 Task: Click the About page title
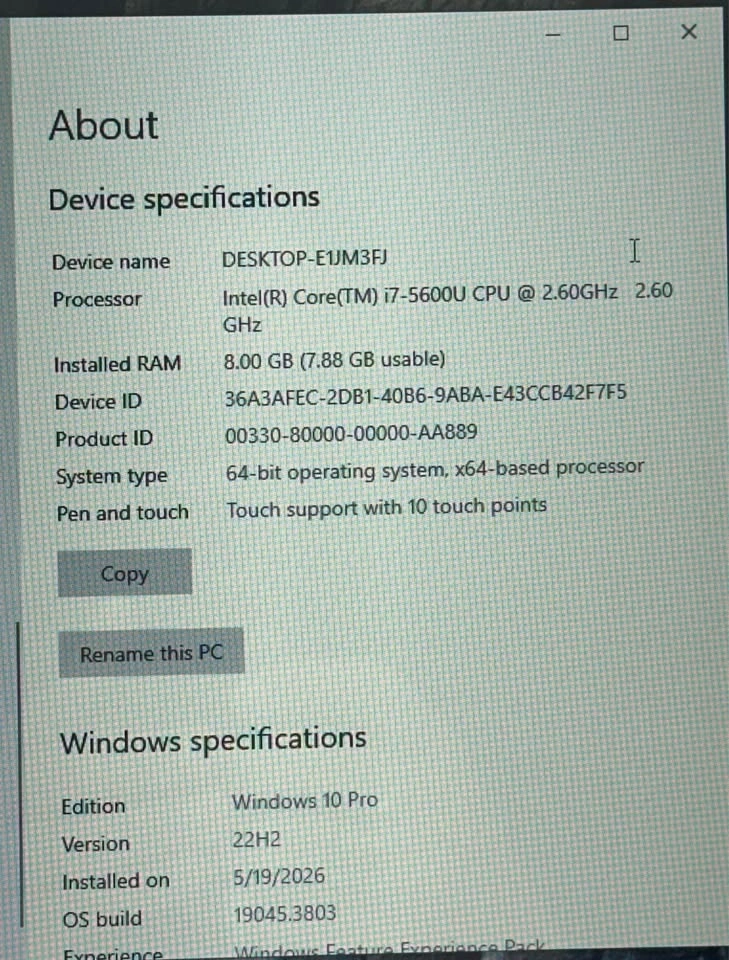pyautogui.click(x=103, y=126)
